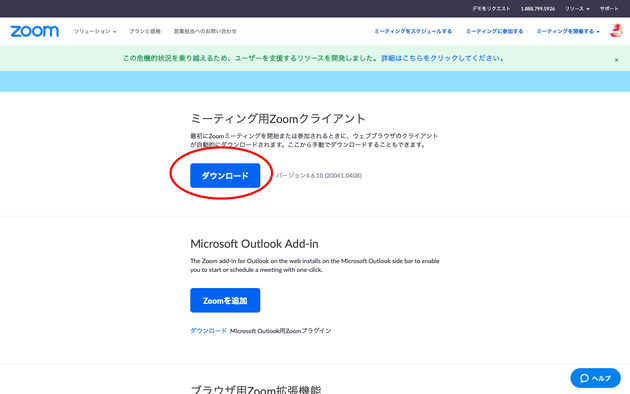
Task: Click 詳細はこちらをクリックしてください link
Action: tap(442, 58)
